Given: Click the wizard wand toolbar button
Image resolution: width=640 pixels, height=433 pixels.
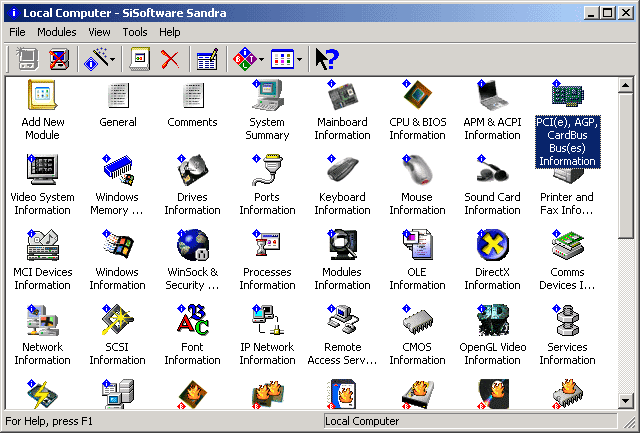Looking at the screenshot, I should [95, 59].
